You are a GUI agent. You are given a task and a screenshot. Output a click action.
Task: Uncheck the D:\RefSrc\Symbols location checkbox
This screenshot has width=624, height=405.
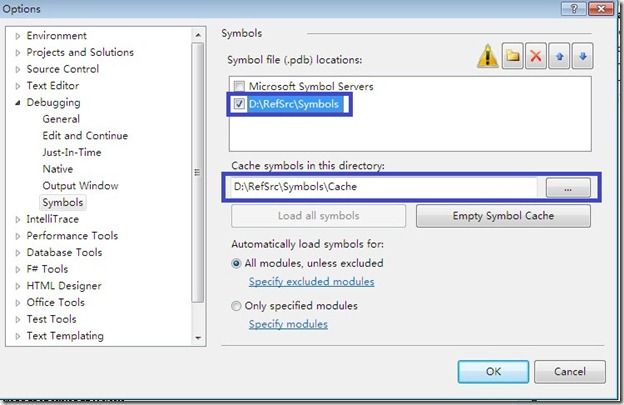tap(239, 104)
